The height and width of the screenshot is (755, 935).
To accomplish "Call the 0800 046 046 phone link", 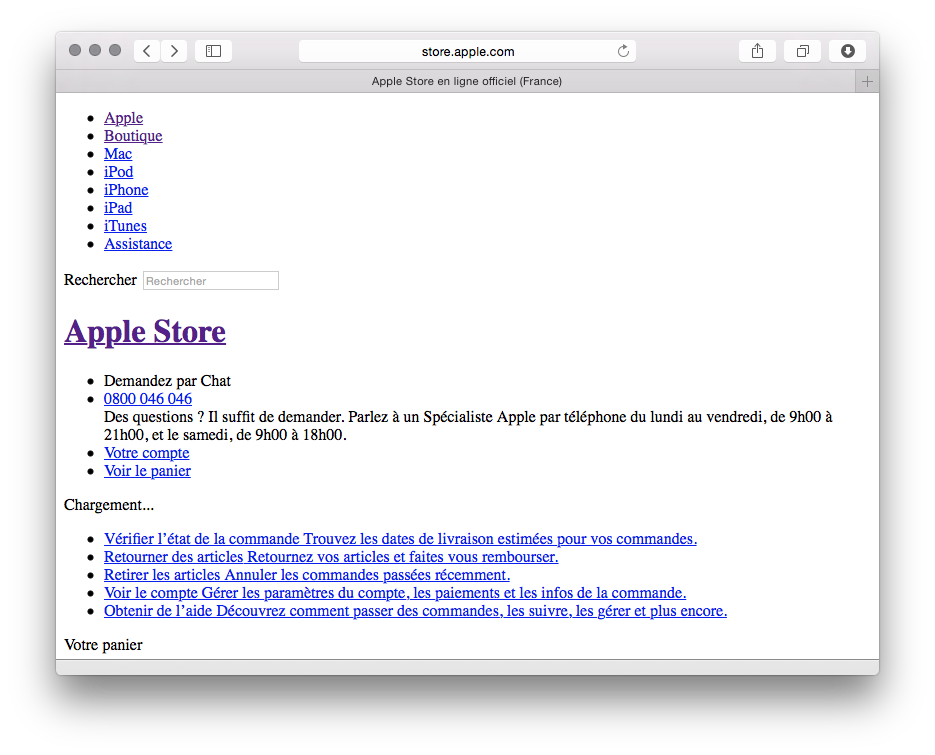I will coord(148,398).
